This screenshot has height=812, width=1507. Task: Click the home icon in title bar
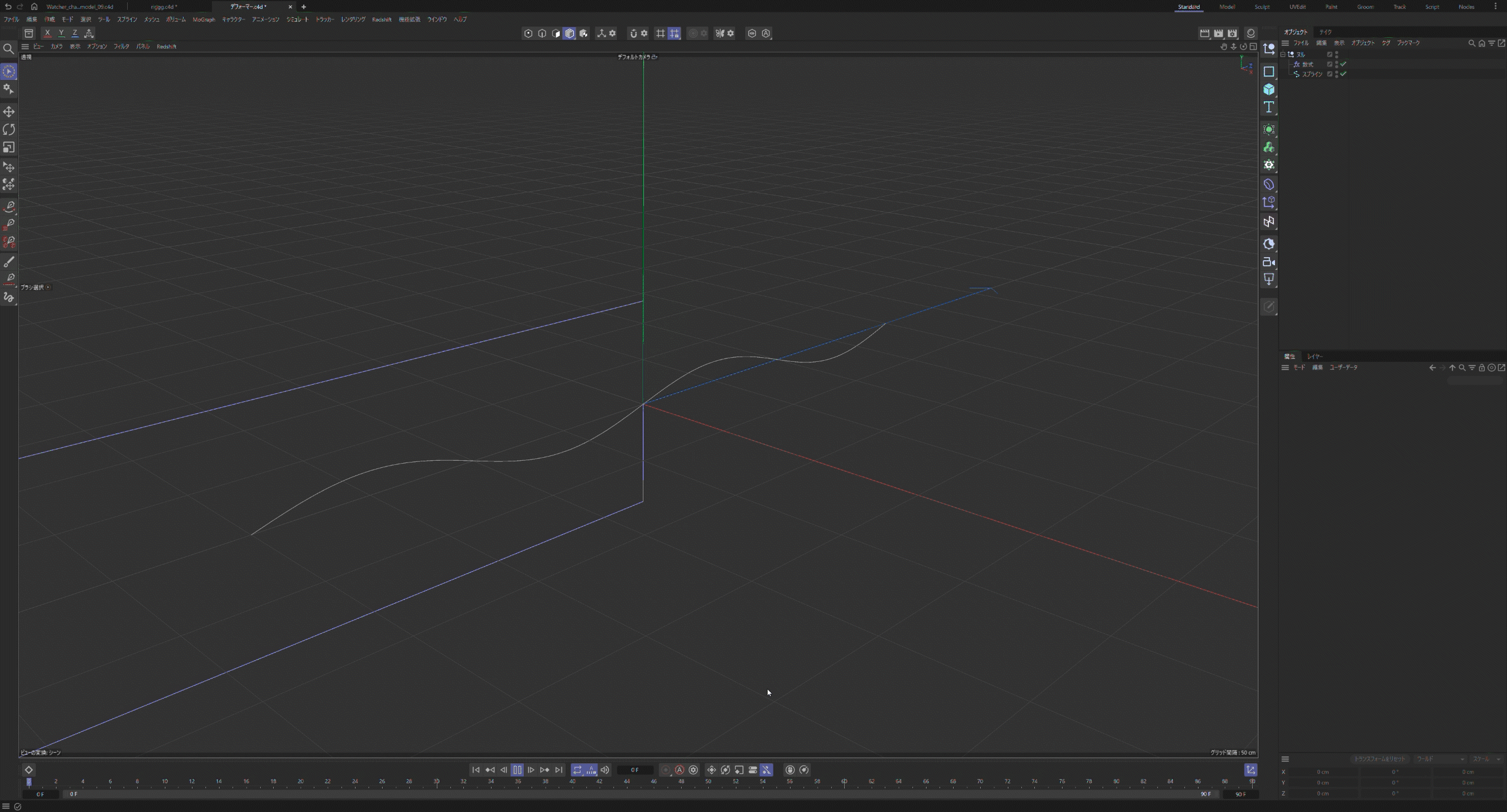click(x=34, y=6)
